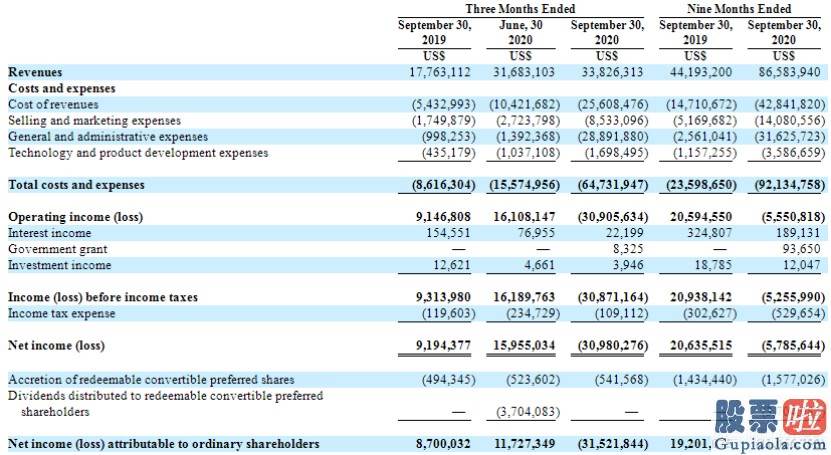
Task: Select total costs value (64,731,947)
Action: (613, 185)
